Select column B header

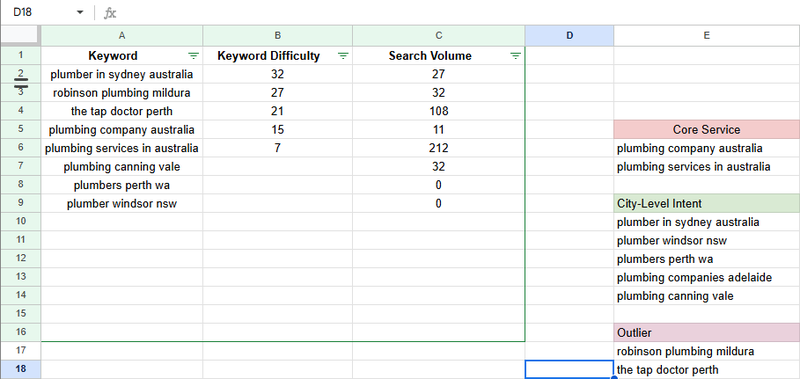point(278,36)
